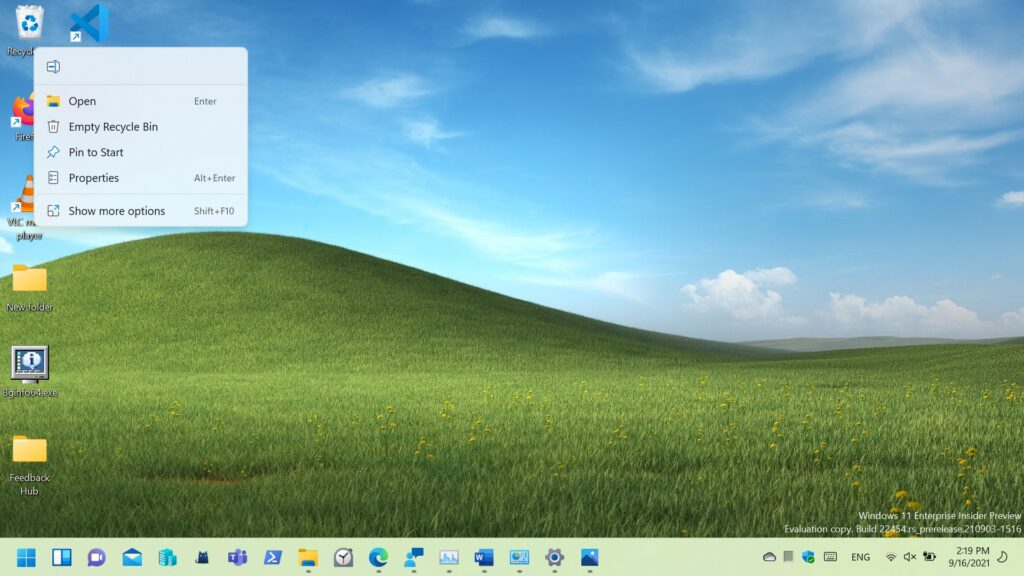
Task: Open the ENG language switcher
Action: [860, 557]
